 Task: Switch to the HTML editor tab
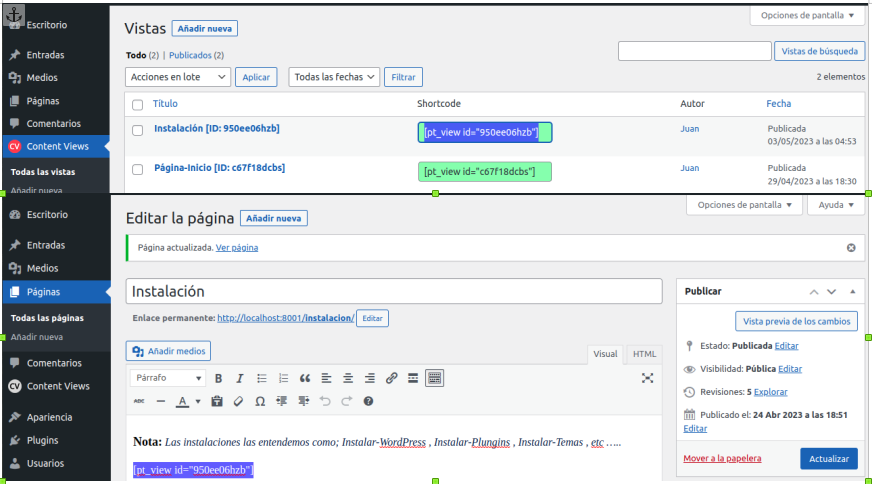point(645,354)
